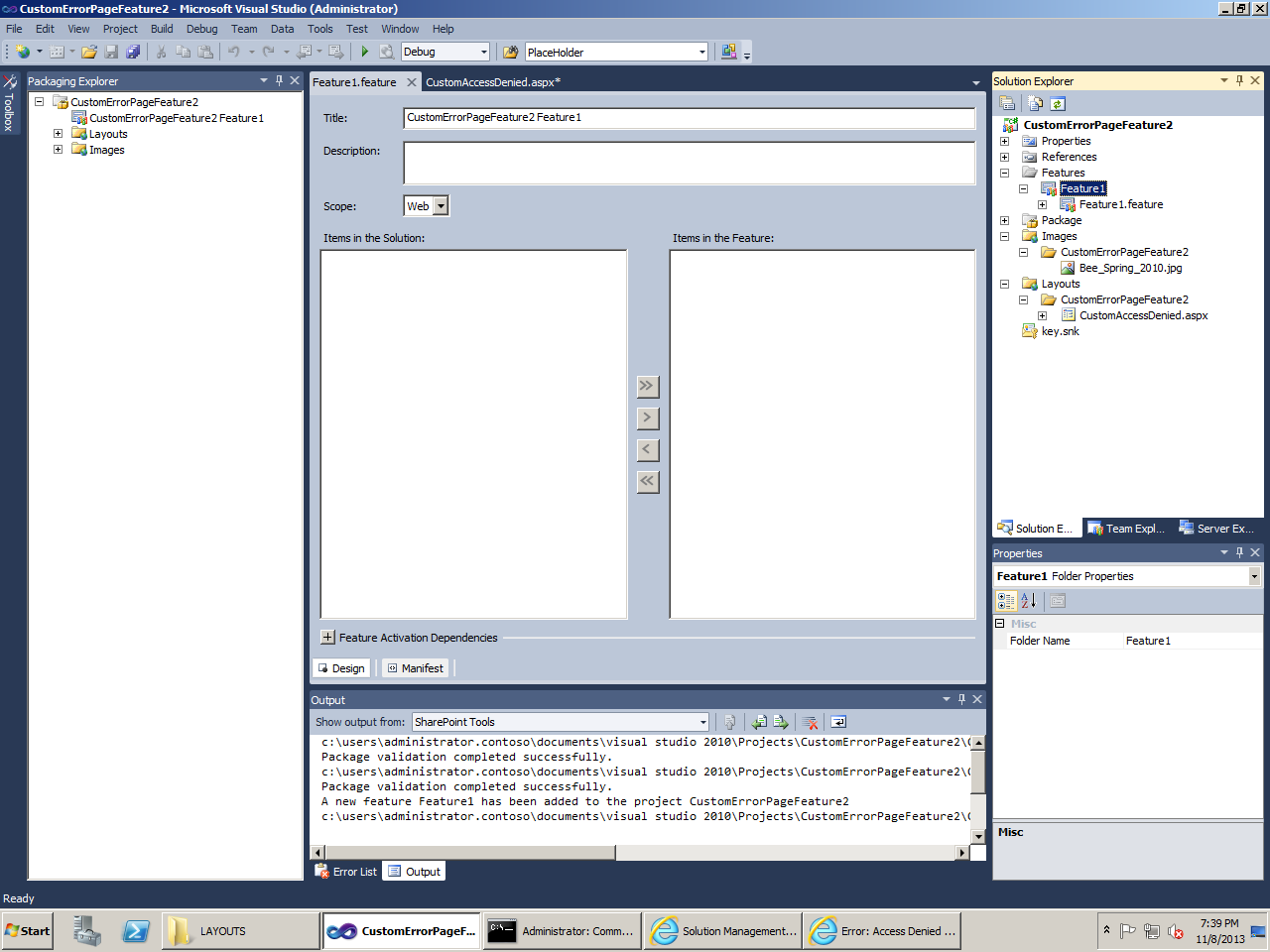Click the Open File folder icon
The height and width of the screenshot is (952, 1270).
pos(89,52)
